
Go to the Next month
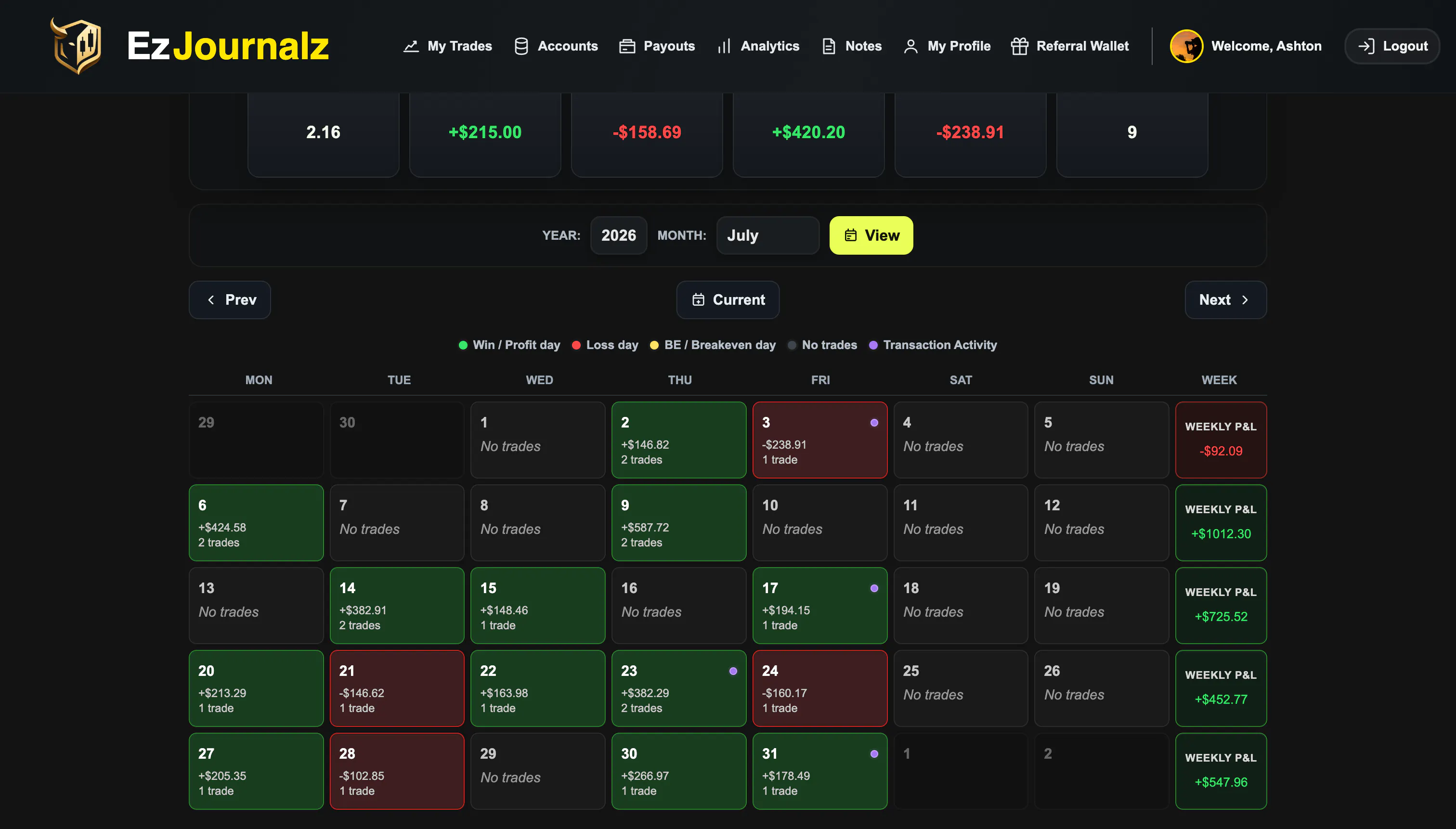tap(1225, 299)
